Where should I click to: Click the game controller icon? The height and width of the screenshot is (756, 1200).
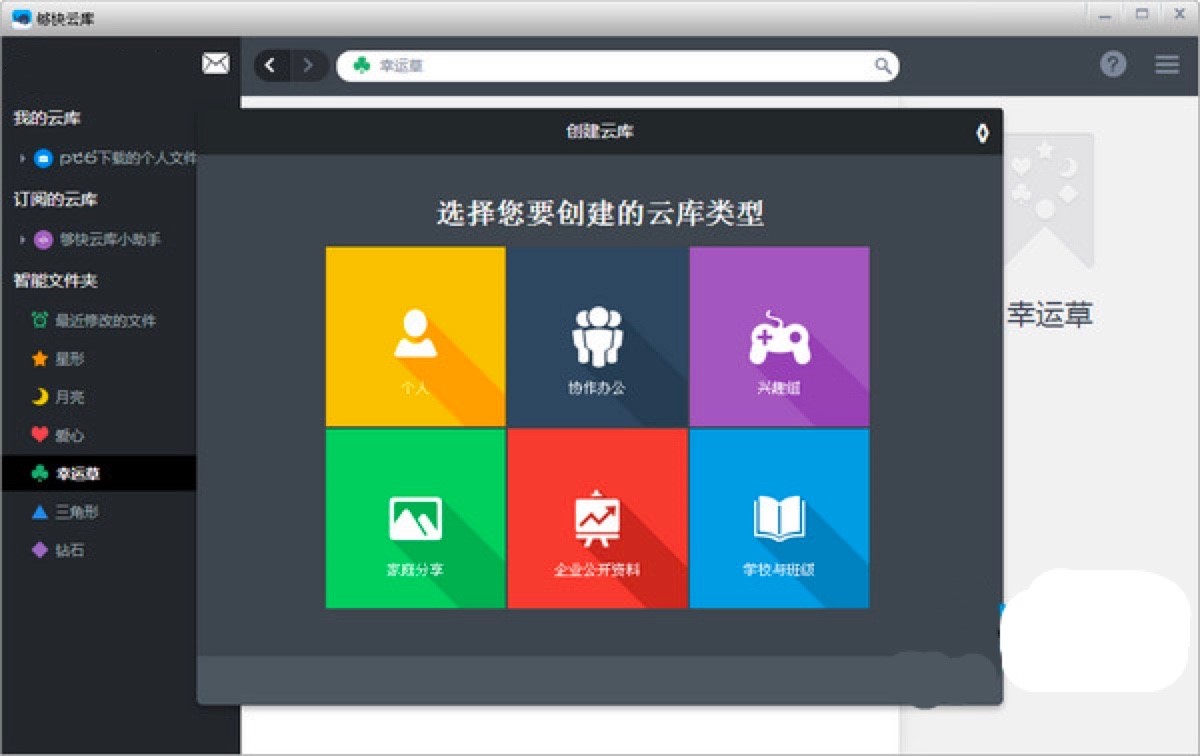pos(779,338)
